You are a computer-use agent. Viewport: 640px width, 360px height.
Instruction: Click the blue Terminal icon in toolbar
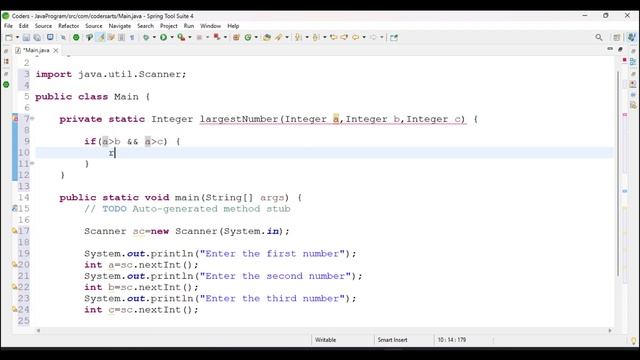(50, 37)
